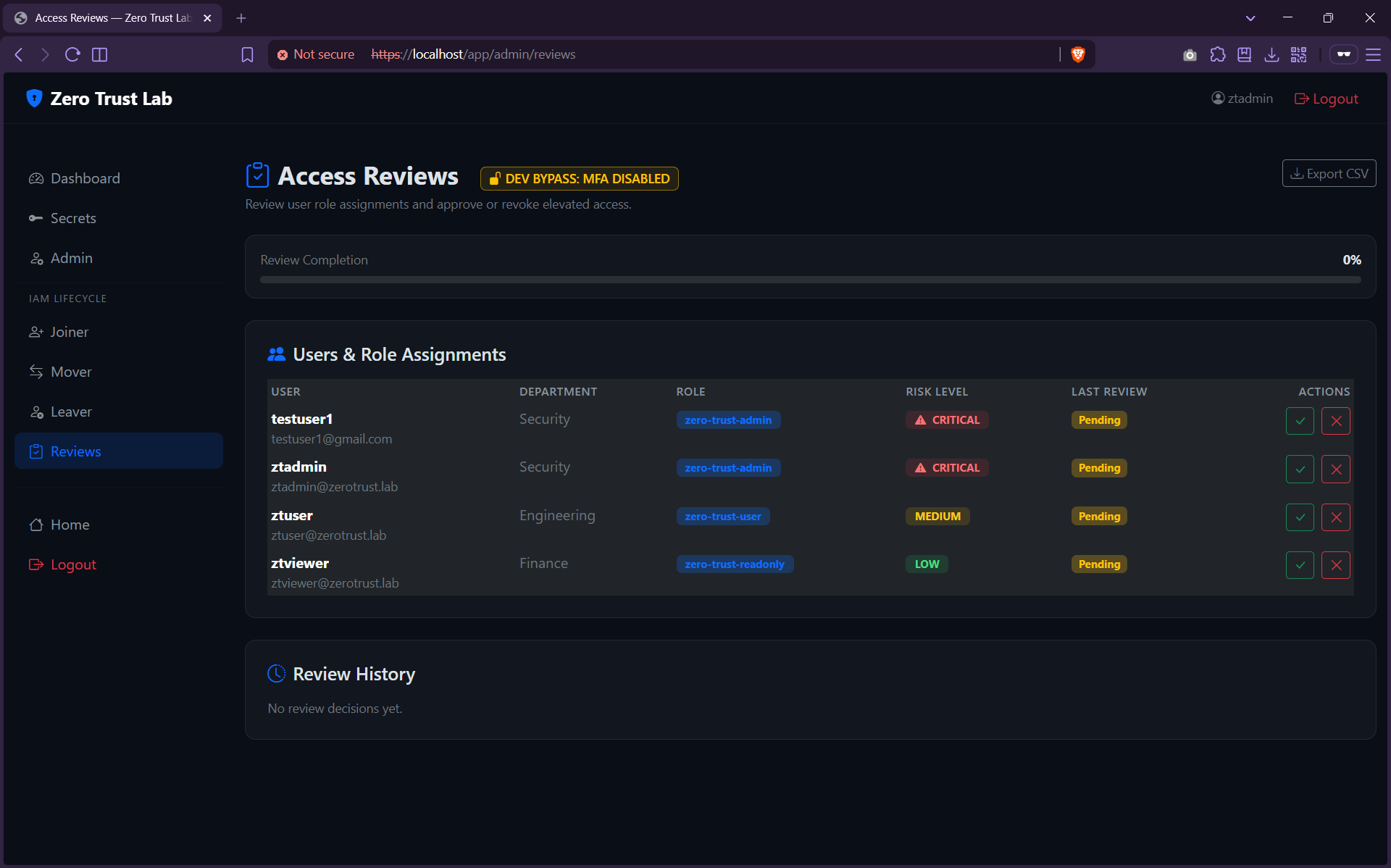Screen dimensions: 1391x868
Task: Click the browser extensions puzzle icon
Action: pos(1217,54)
